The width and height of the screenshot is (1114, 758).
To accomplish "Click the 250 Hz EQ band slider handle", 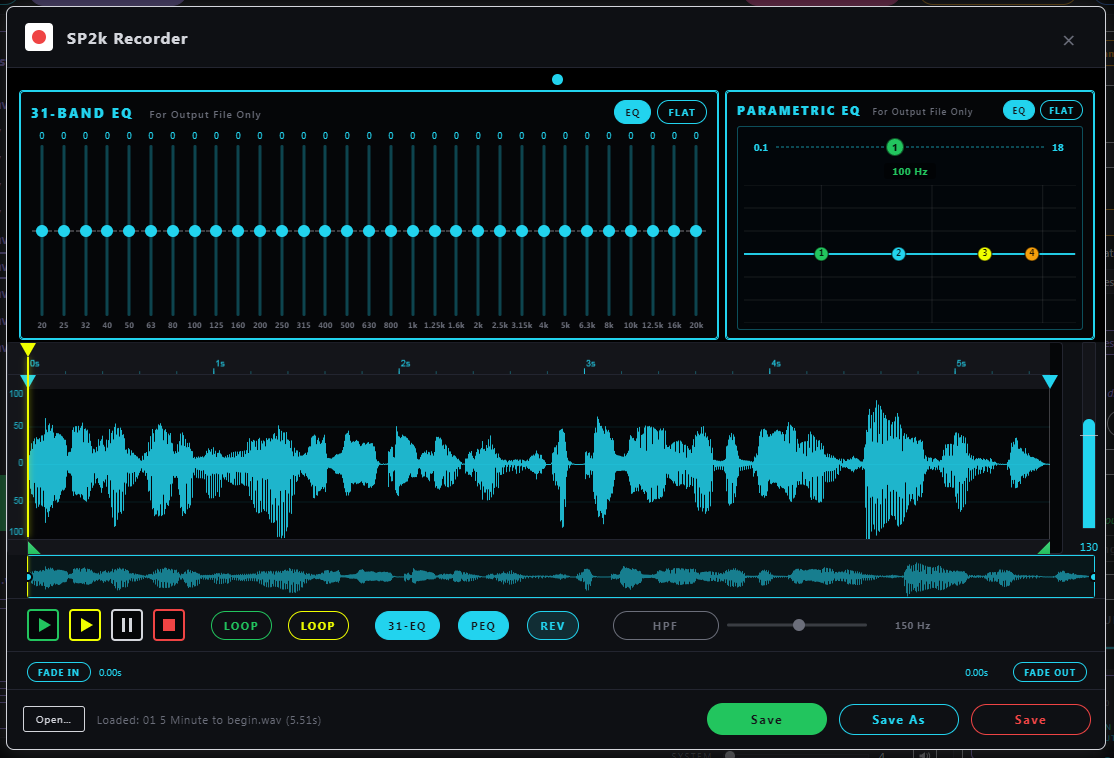I will (x=282, y=231).
